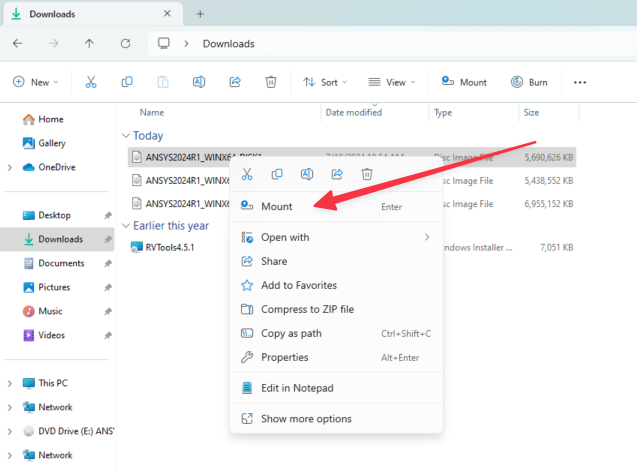
Task: Click the Delete trash icon in the context menu
Action: [x=367, y=174]
